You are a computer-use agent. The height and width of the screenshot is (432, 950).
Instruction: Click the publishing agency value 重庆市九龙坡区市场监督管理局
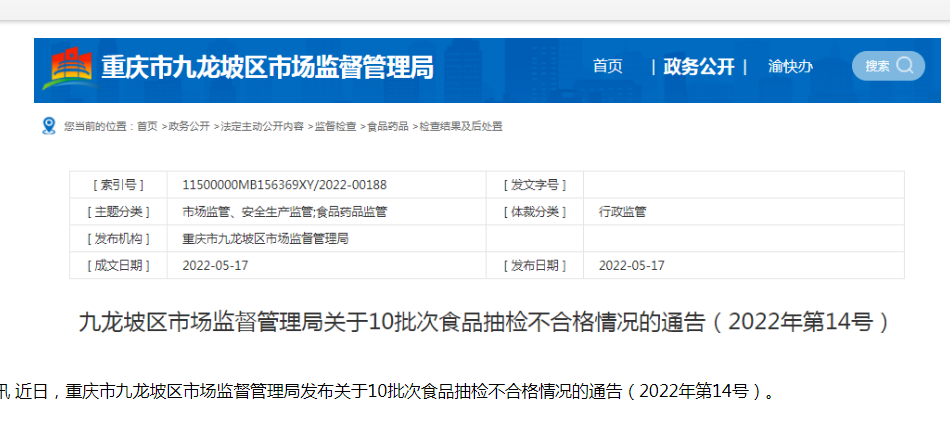(x=265, y=239)
